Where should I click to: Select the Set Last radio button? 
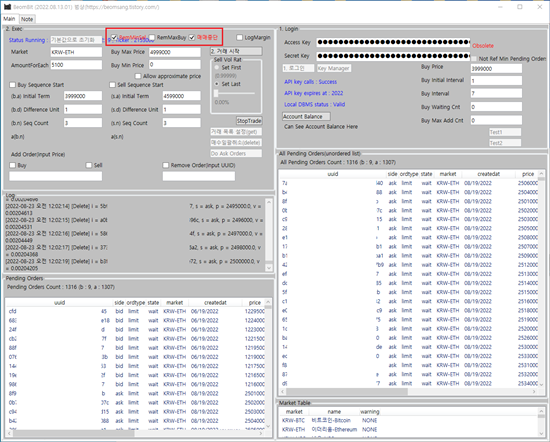(x=217, y=84)
